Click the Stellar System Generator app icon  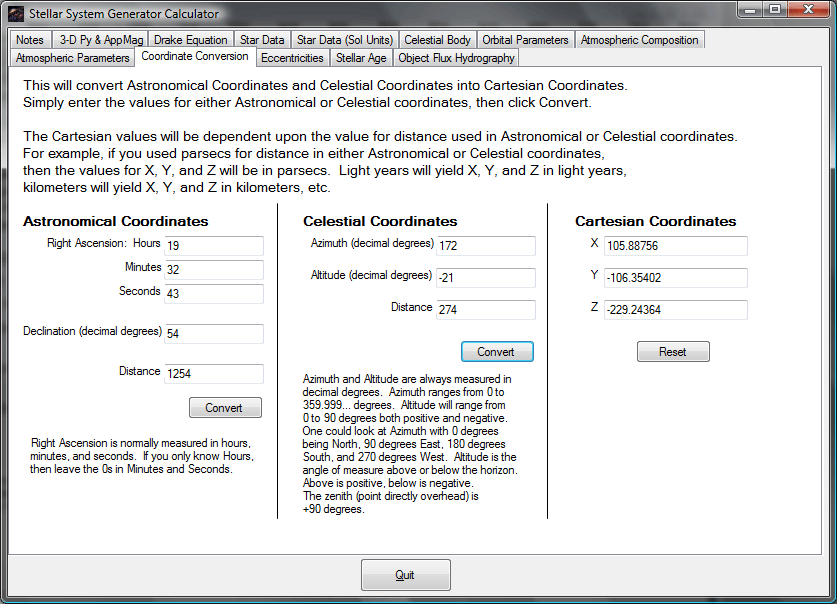tap(16, 14)
